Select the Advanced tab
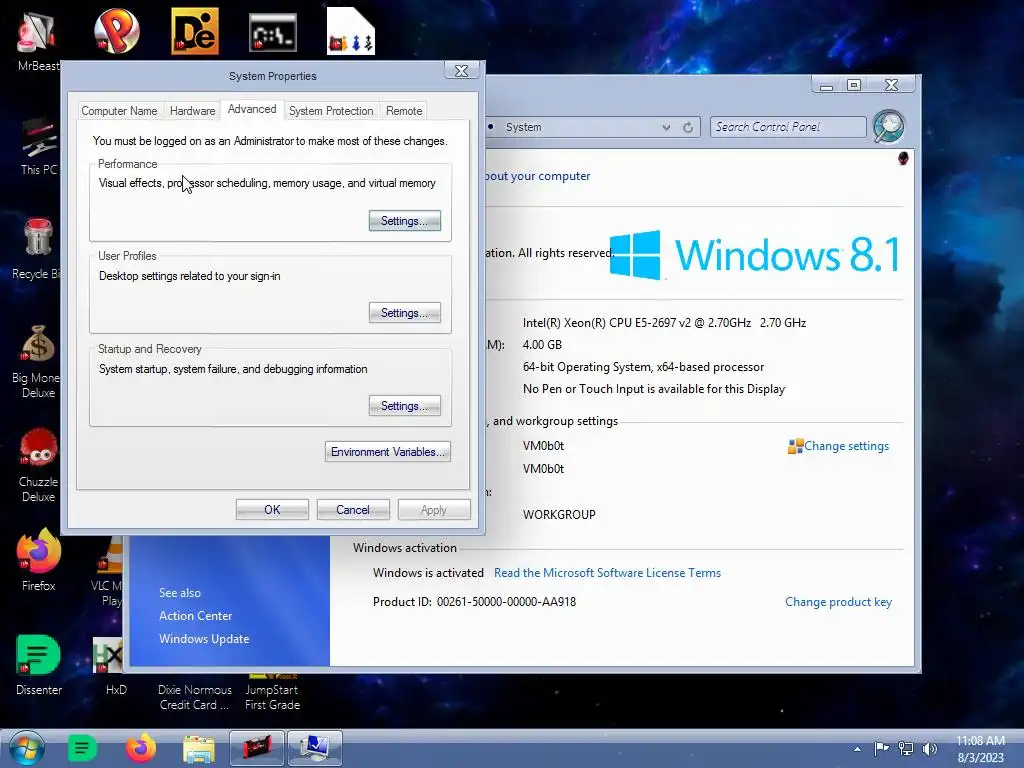Image resolution: width=1024 pixels, height=768 pixels. pyautogui.click(x=252, y=109)
